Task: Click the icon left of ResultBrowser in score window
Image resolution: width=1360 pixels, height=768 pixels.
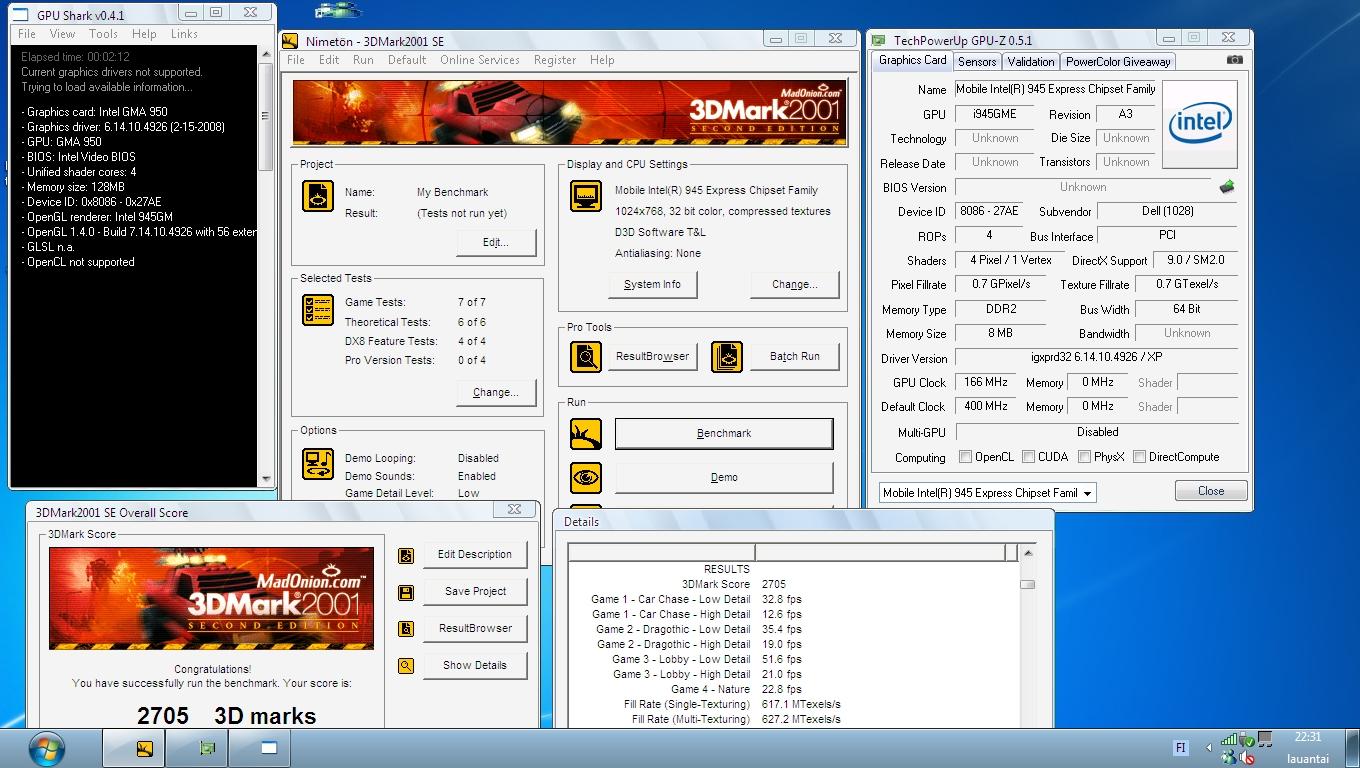Action: 405,629
